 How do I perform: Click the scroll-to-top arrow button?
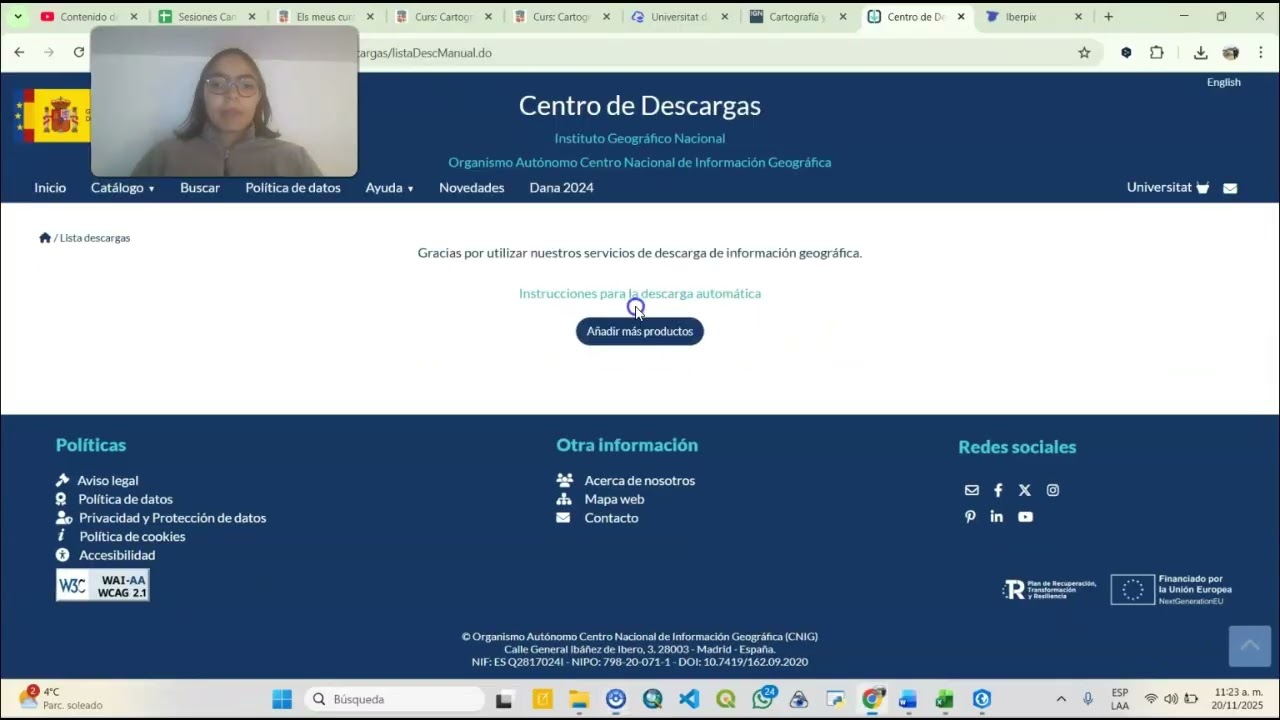(1250, 646)
